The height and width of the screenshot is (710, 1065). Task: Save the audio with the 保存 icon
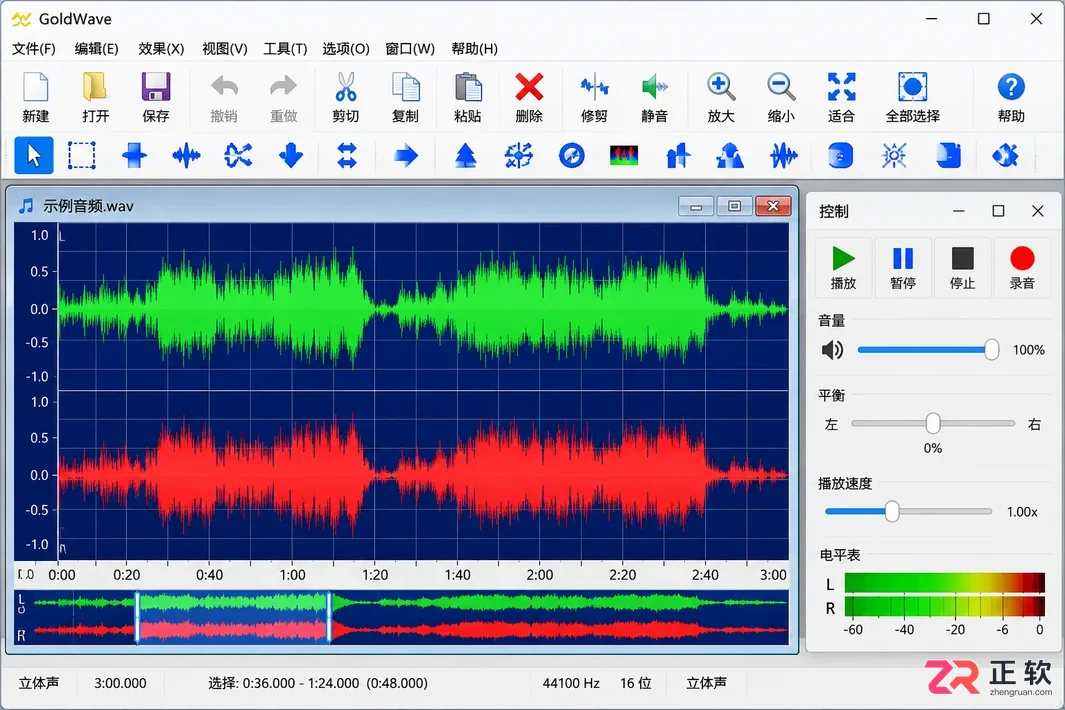[x=156, y=87]
